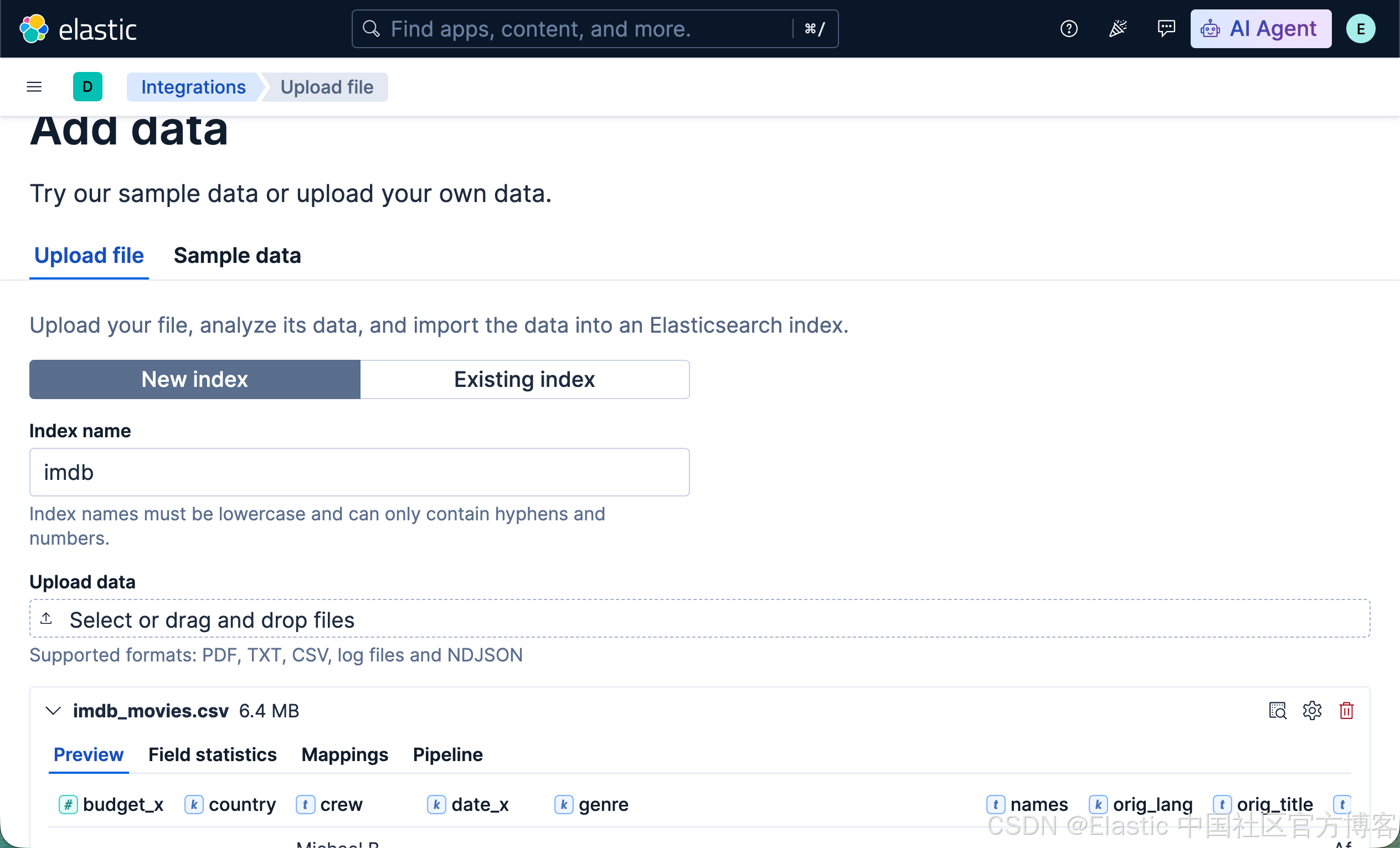Click the upload arrow icon in drop zone
Screen dimensions: 1400x848
[x=47, y=618]
